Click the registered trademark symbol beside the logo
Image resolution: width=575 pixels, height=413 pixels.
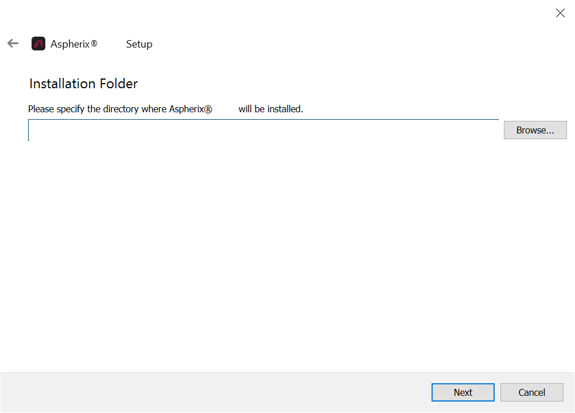[94, 44]
